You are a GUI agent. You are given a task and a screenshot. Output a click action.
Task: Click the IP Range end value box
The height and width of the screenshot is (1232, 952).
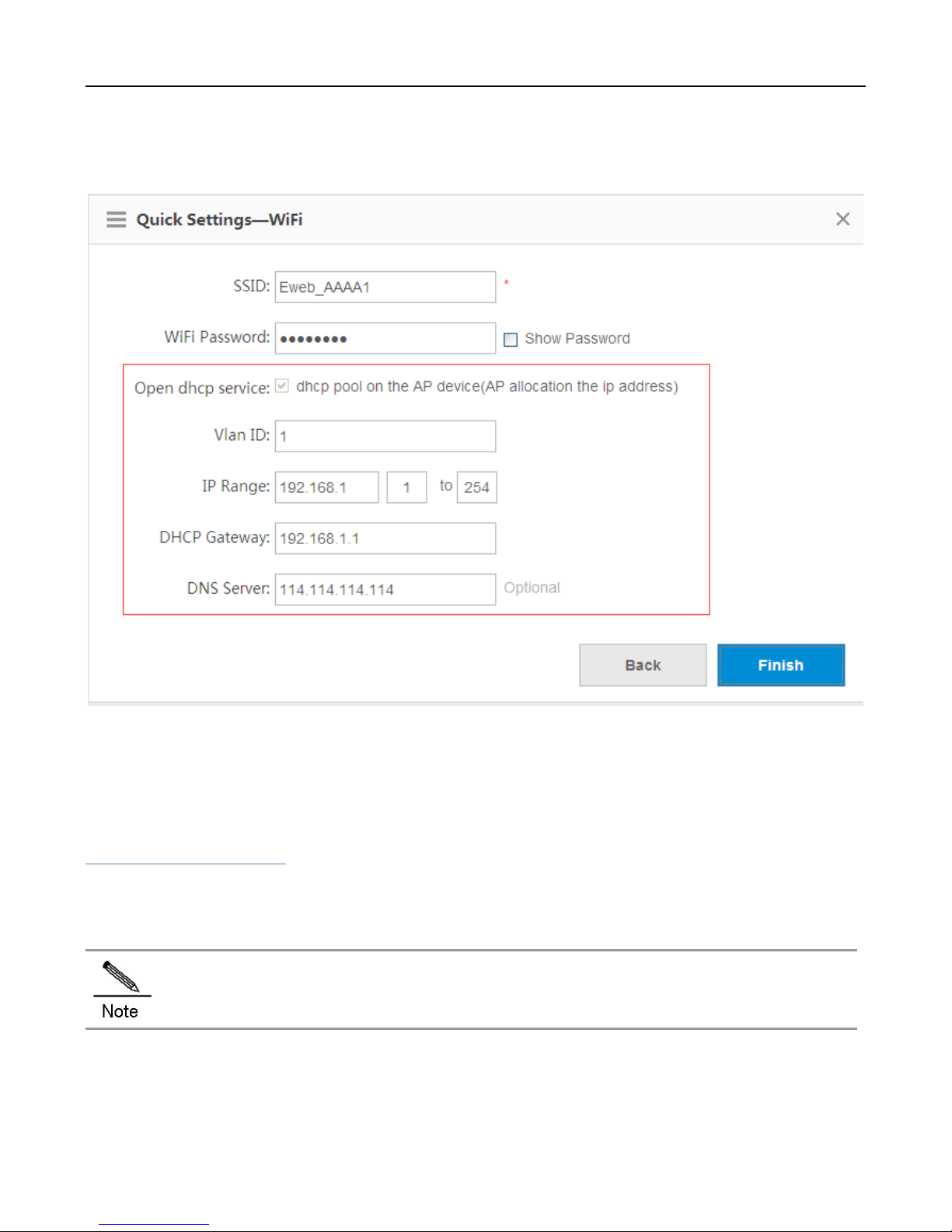(x=476, y=487)
